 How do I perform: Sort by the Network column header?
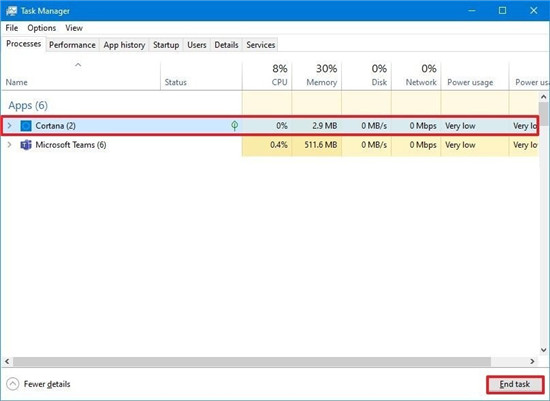416,75
